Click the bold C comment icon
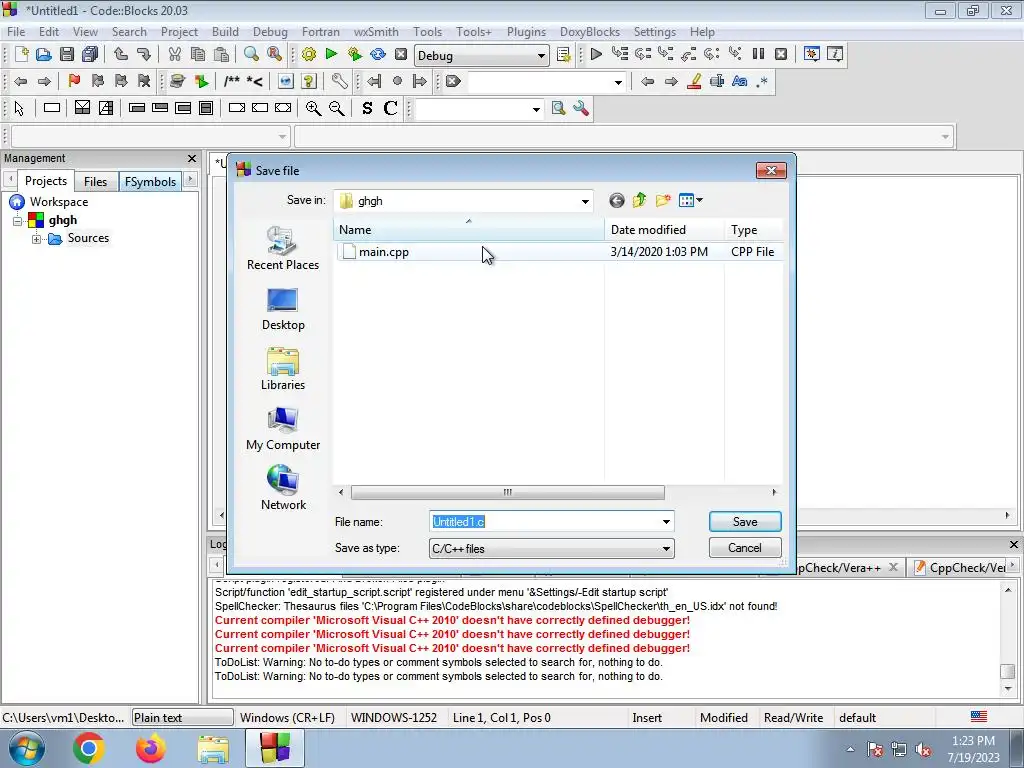 pyautogui.click(x=391, y=108)
